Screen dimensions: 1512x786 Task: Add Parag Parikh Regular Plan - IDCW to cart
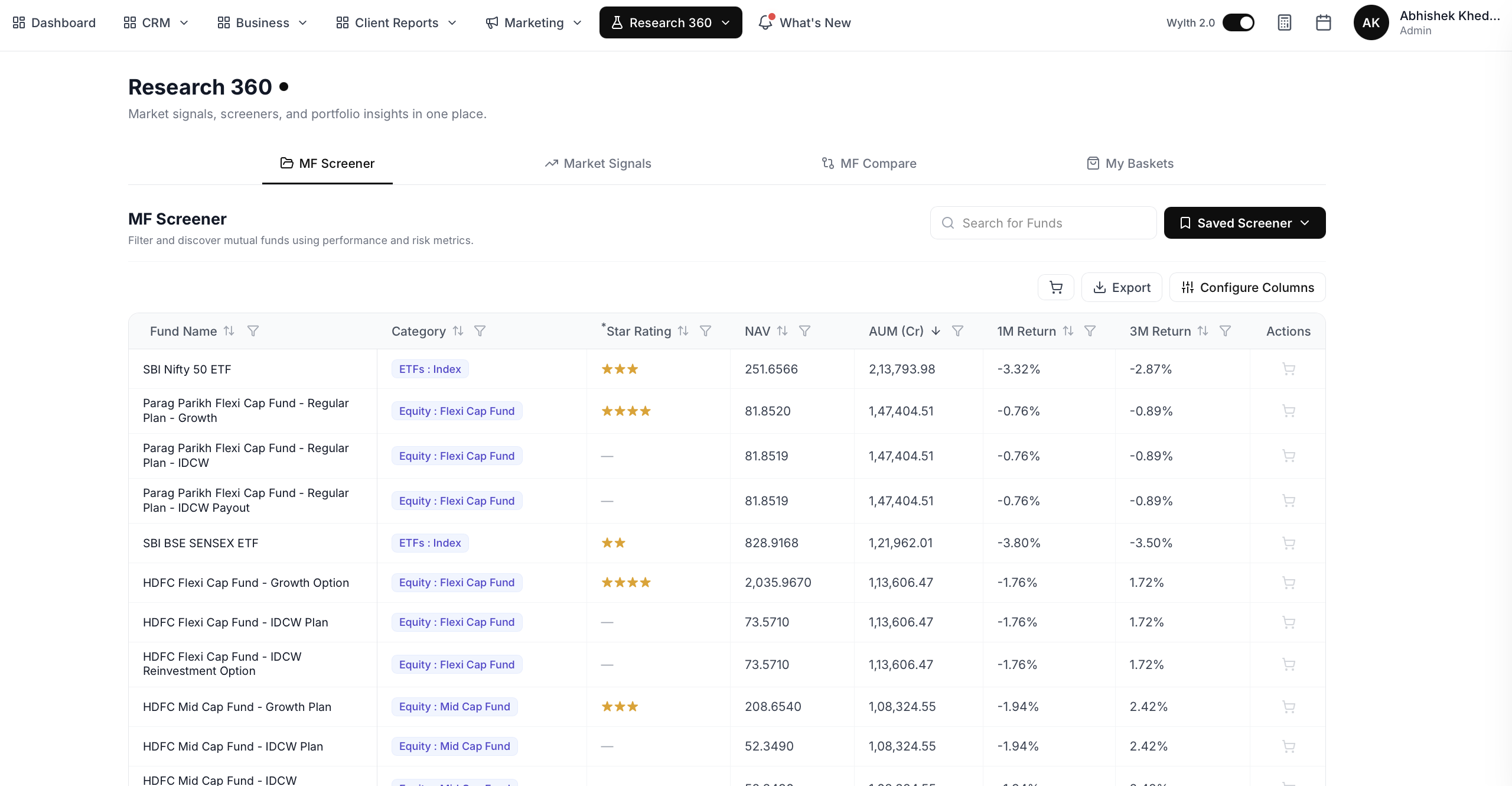(1289, 456)
